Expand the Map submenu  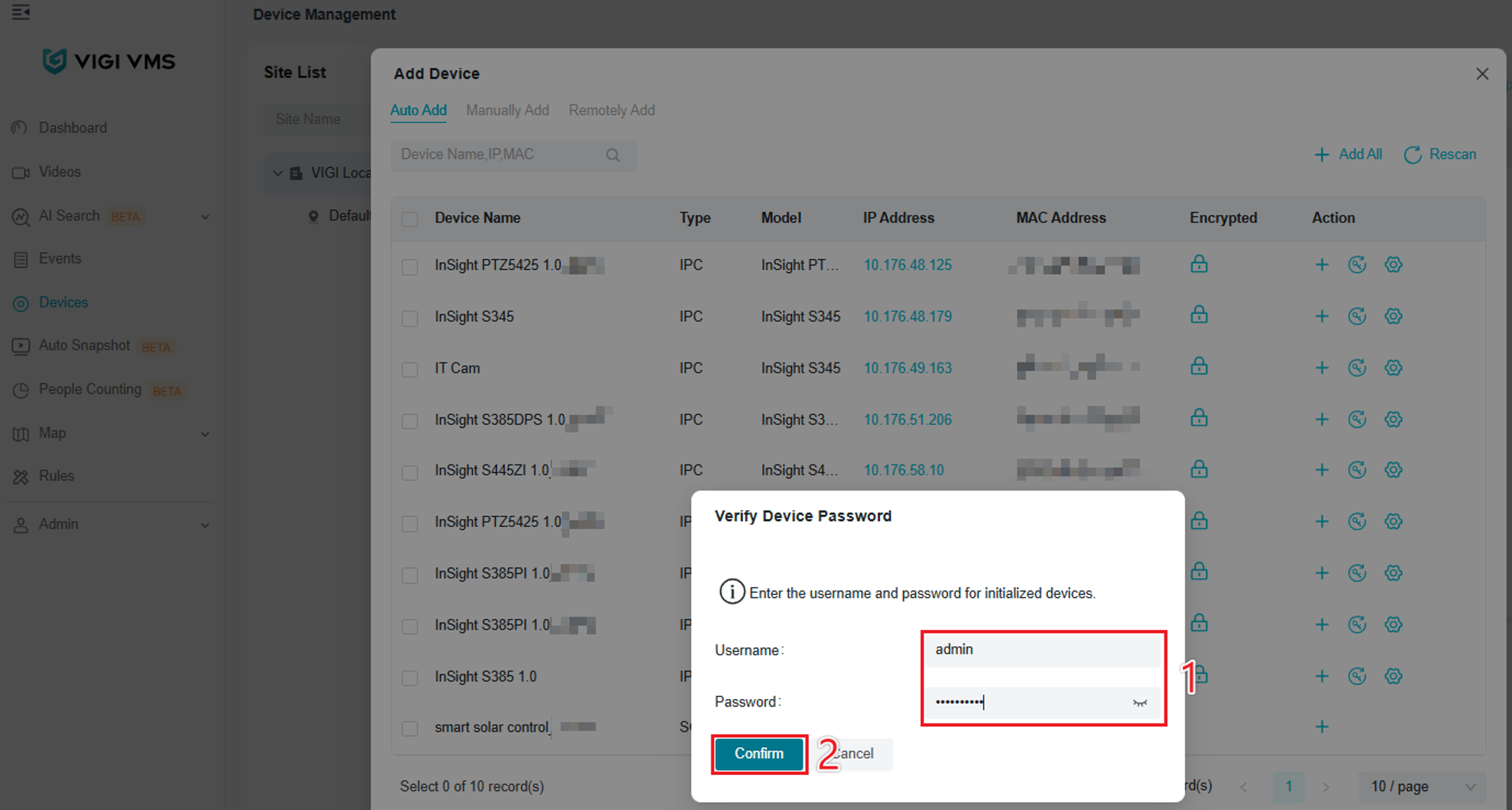pyautogui.click(x=204, y=434)
